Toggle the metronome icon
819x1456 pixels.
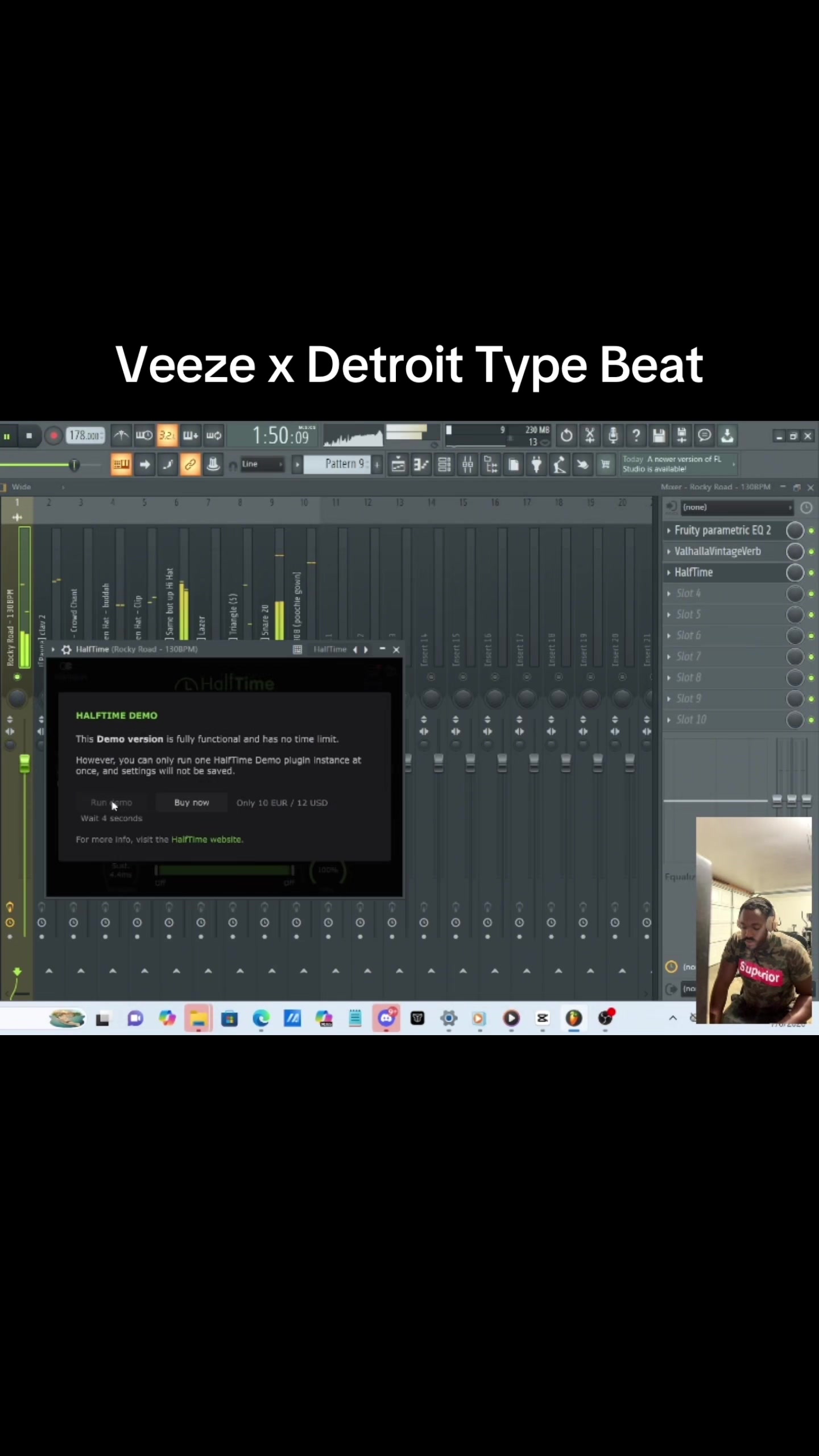tap(121, 436)
